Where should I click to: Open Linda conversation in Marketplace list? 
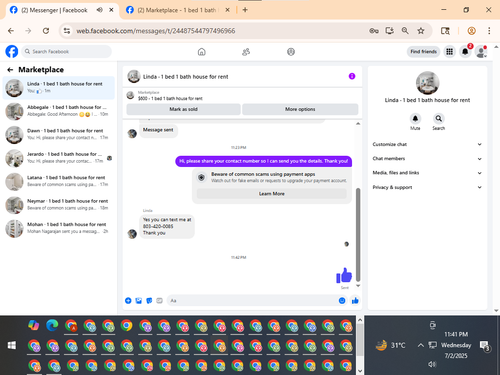coord(59,88)
